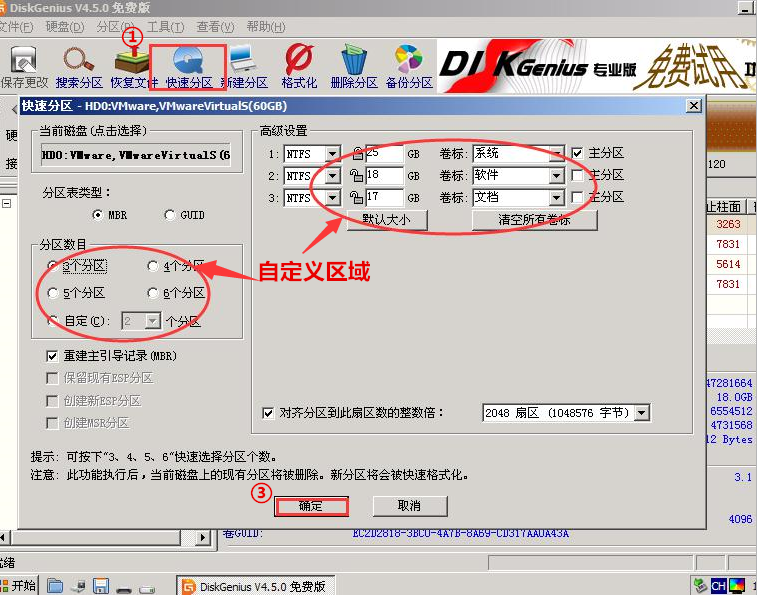Open the 工具(T) menu

[x=165, y=27]
